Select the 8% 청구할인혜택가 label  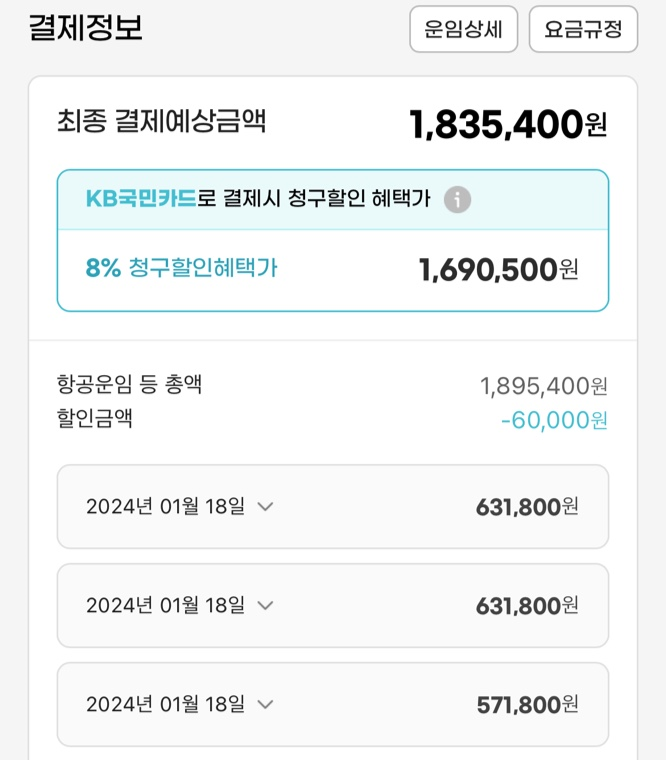(x=181, y=268)
